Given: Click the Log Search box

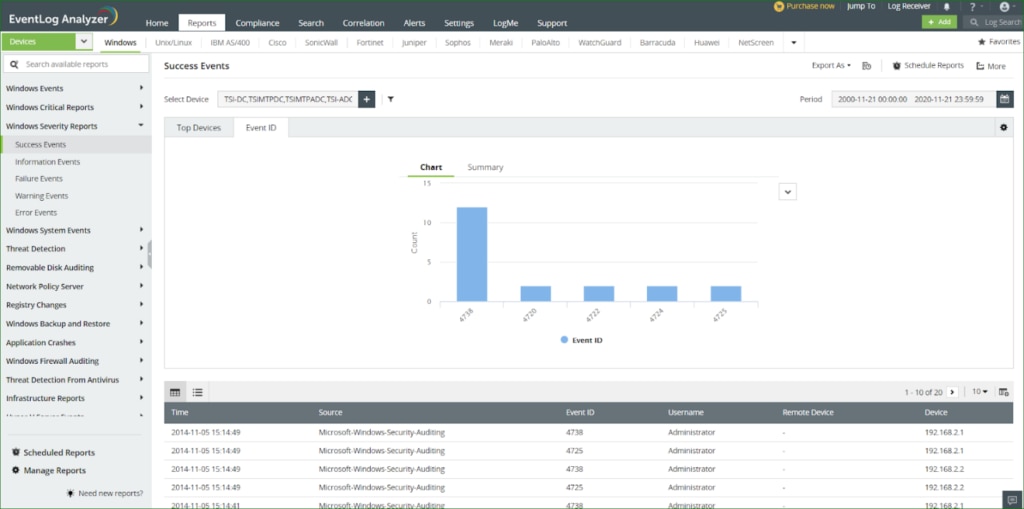Looking at the screenshot, I should click(x=994, y=22).
